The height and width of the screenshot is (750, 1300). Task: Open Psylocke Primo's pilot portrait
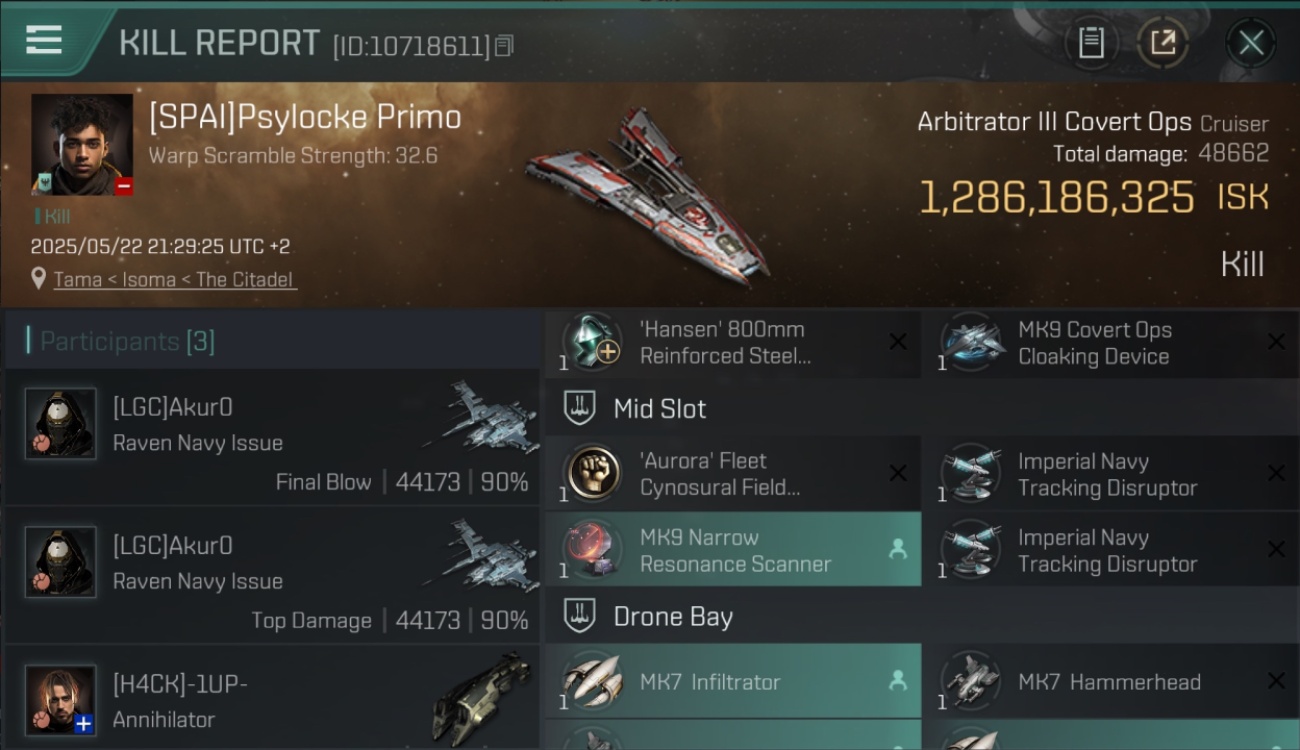tap(82, 145)
